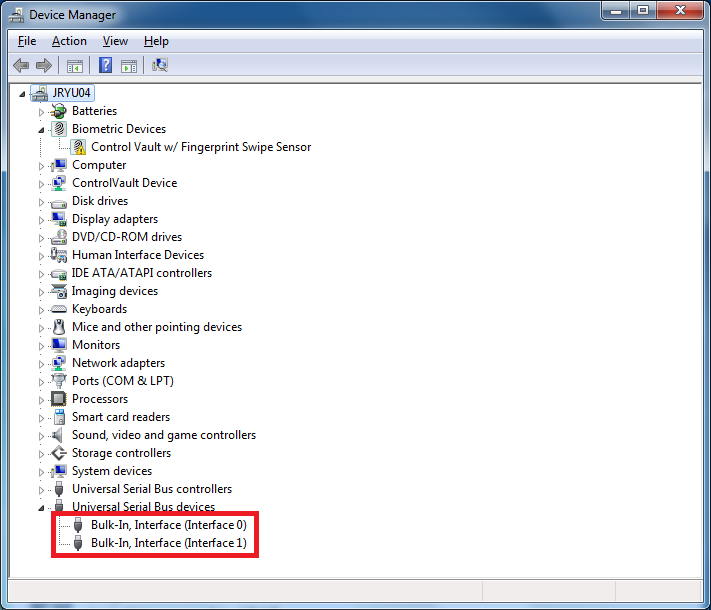Expand the Ports (COM & LPT) node
The height and width of the screenshot is (610, 711).
[x=41, y=382]
